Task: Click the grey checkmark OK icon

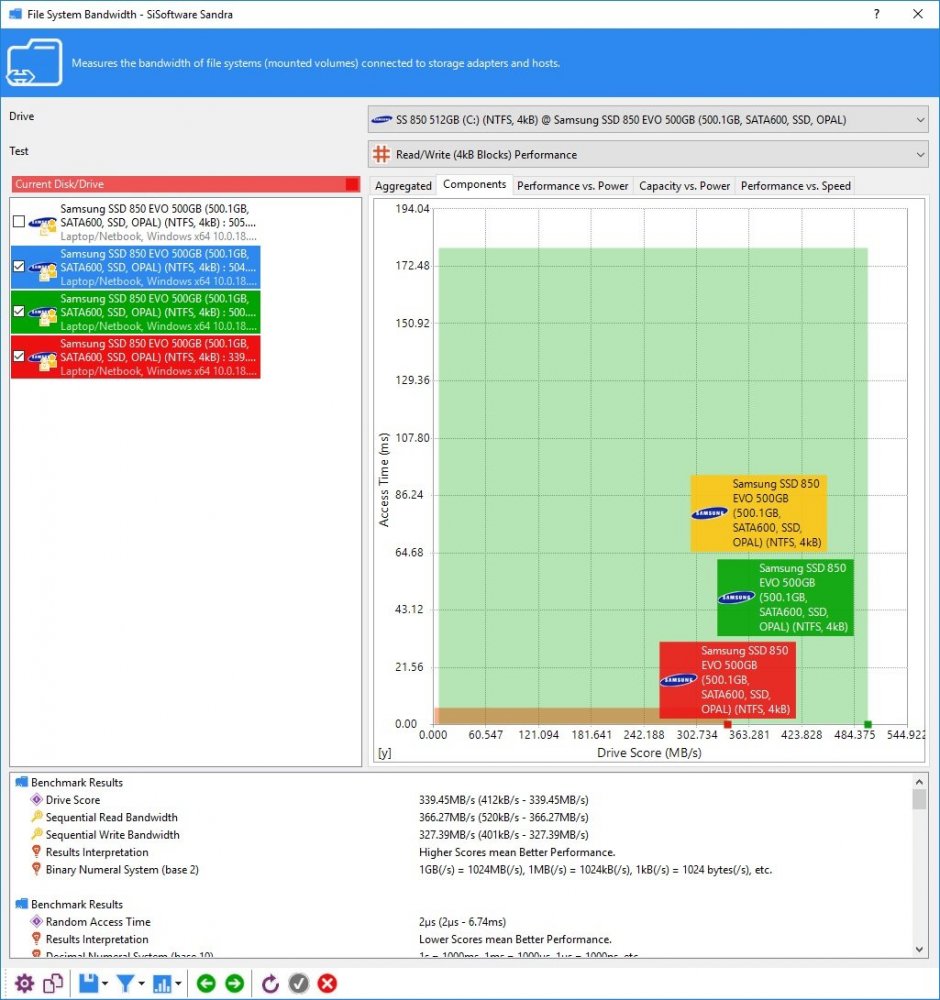Action: coord(298,983)
